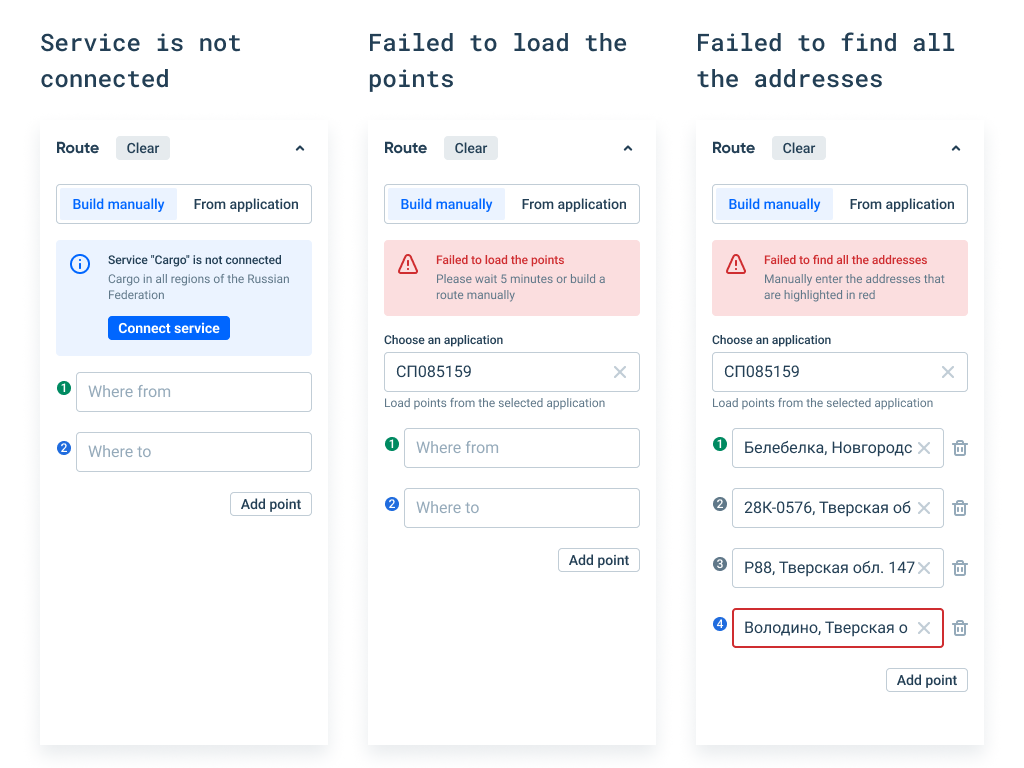This screenshot has width=1024, height=768.
Task: Collapse the Route panel in first card
Action: click(x=300, y=148)
